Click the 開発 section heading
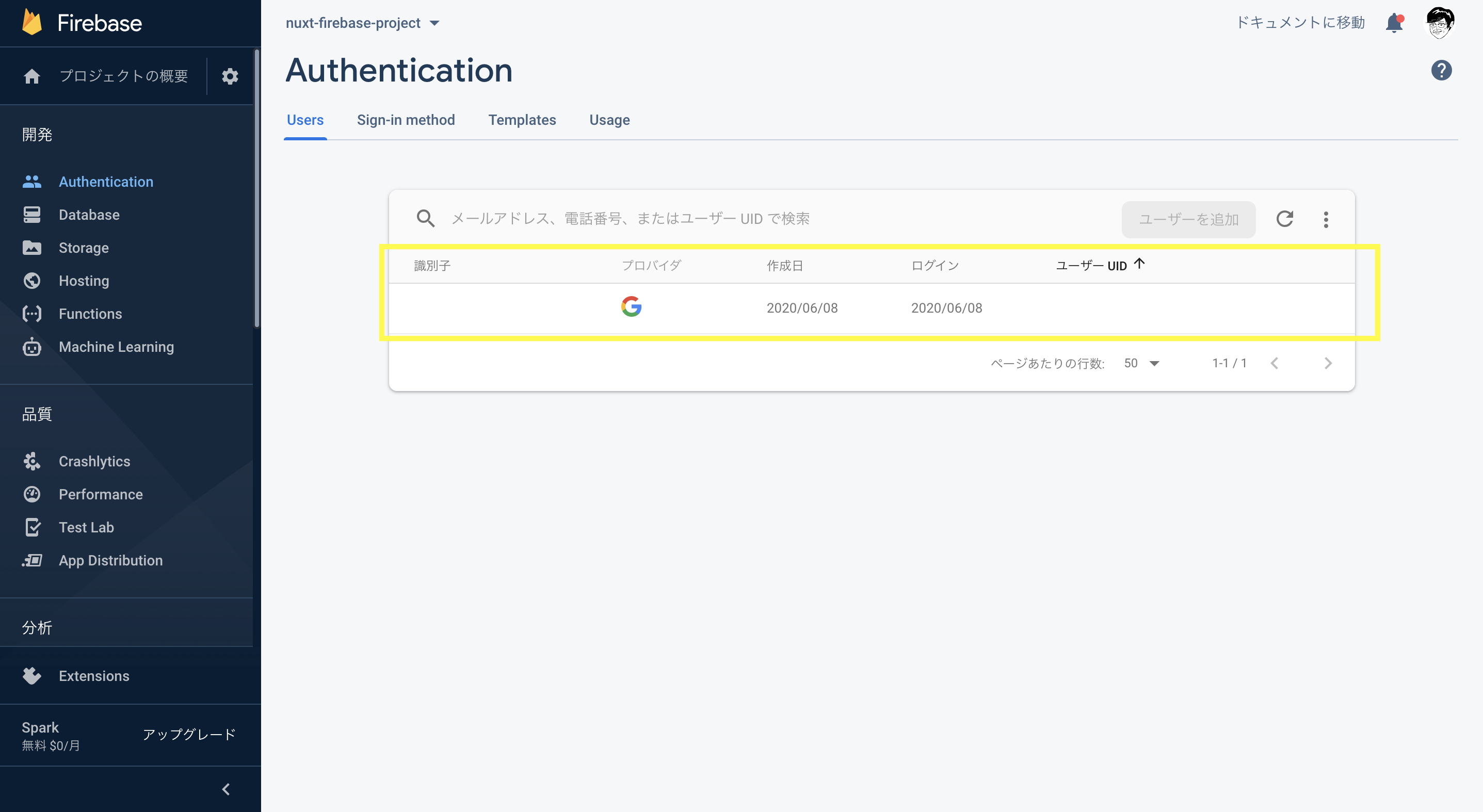 tap(37, 135)
